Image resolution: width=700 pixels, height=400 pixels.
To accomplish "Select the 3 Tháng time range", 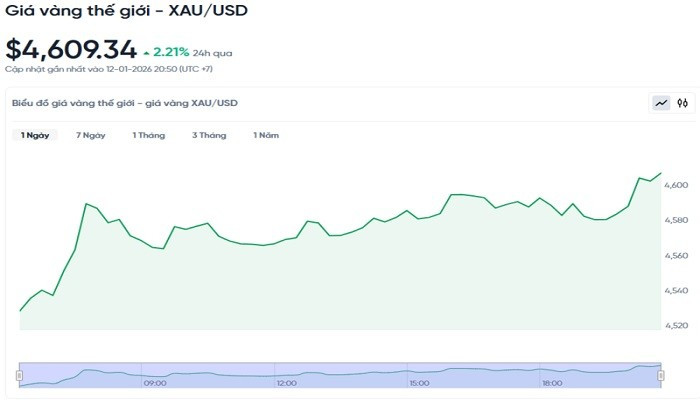I will pyautogui.click(x=209, y=135).
